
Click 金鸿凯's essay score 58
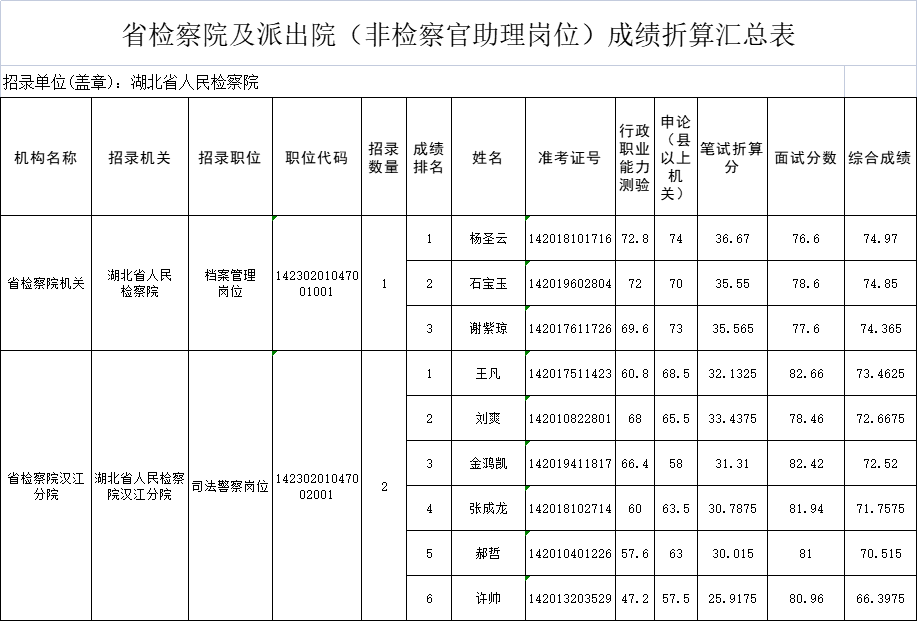(676, 463)
